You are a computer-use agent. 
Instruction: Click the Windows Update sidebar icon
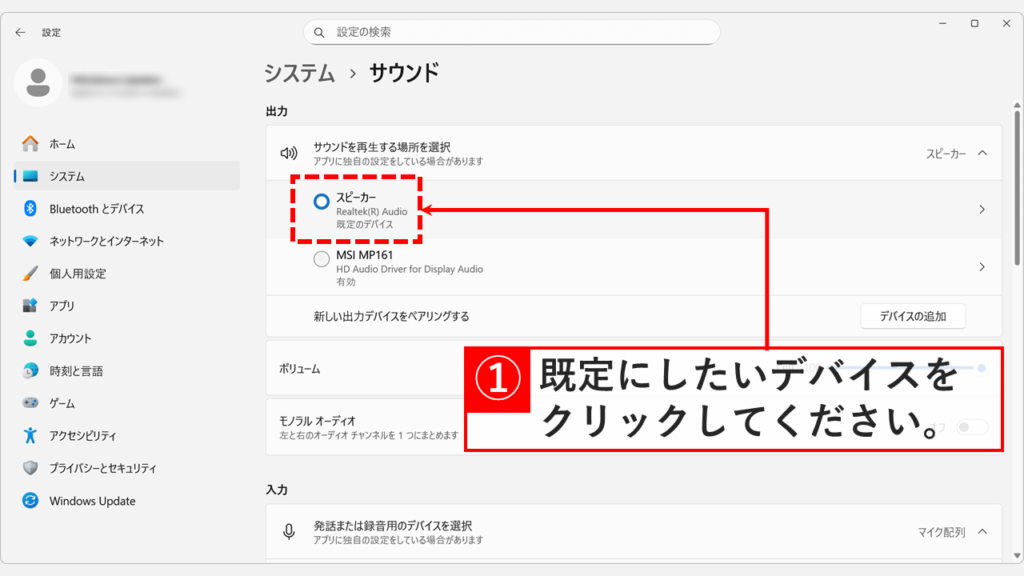pyautogui.click(x=30, y=500)
